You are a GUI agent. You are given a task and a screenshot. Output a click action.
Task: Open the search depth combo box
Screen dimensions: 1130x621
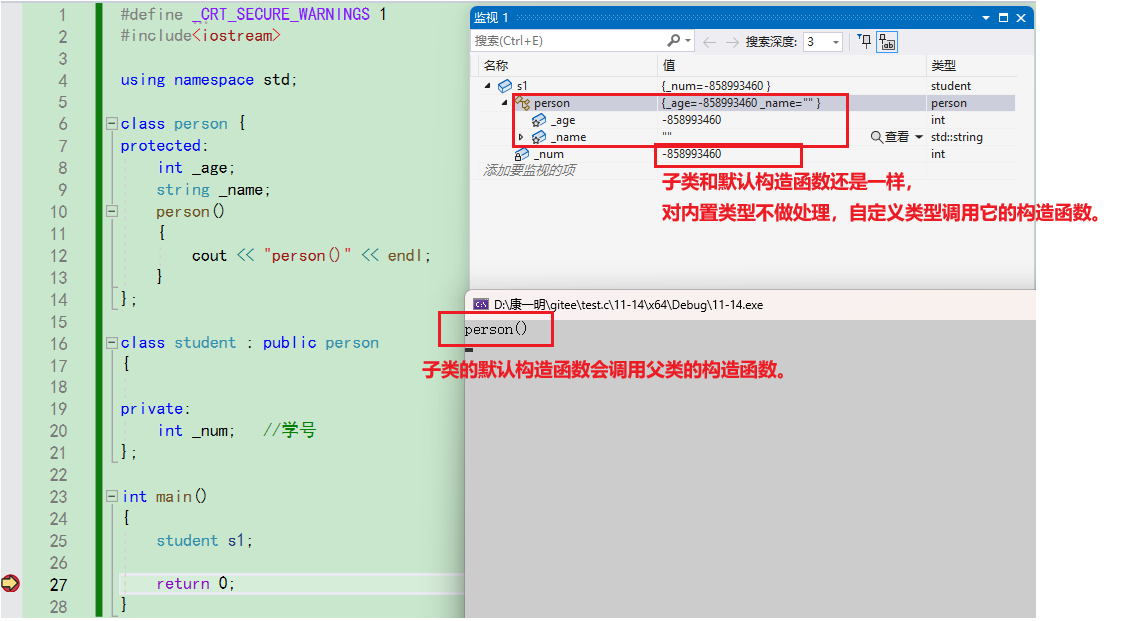pos(823,42)
